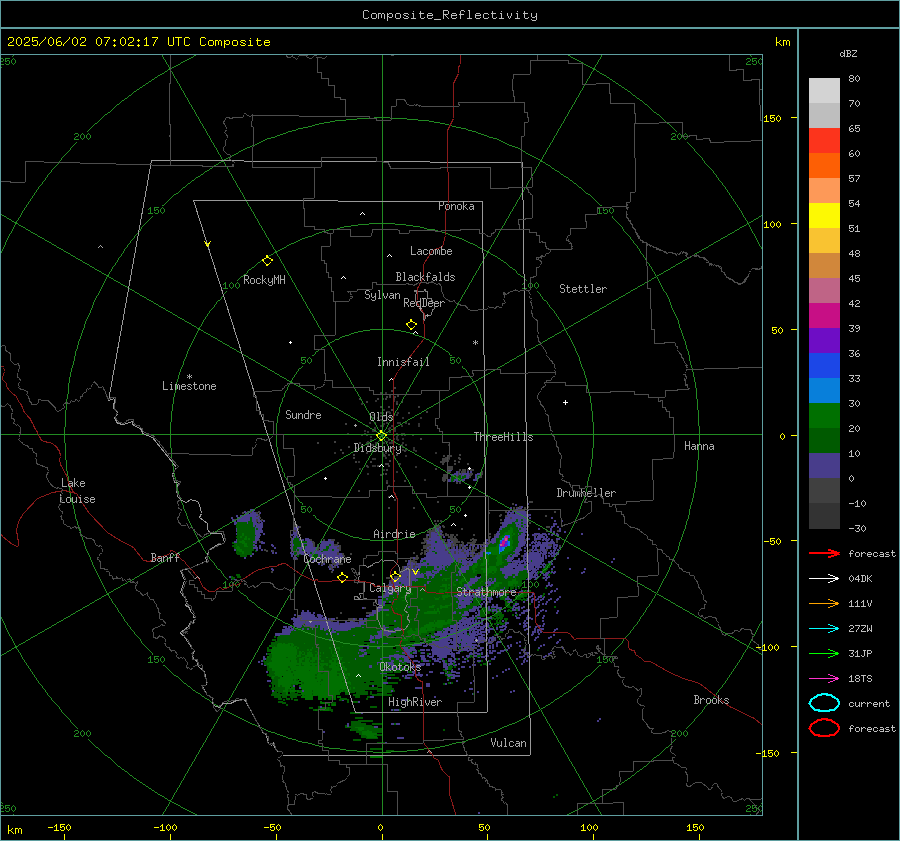Click the Limestone label
This screenshot has width=900, height=841.
pyautogui.click(x=189, y=386)
